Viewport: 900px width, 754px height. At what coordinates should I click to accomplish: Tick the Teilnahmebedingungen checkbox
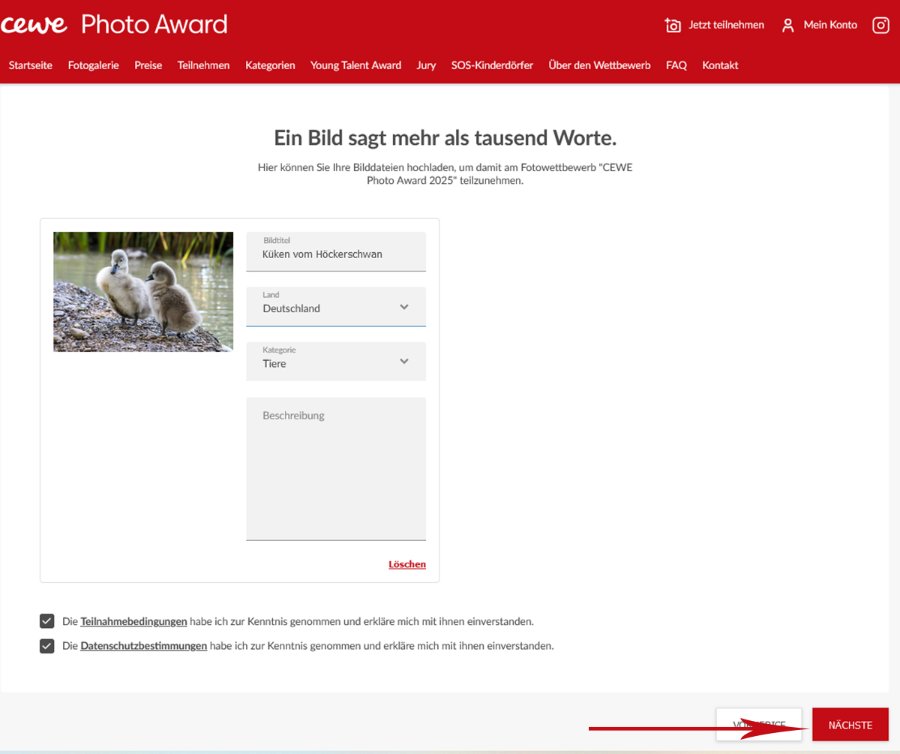pyautogui.click(x=47, y=621)
